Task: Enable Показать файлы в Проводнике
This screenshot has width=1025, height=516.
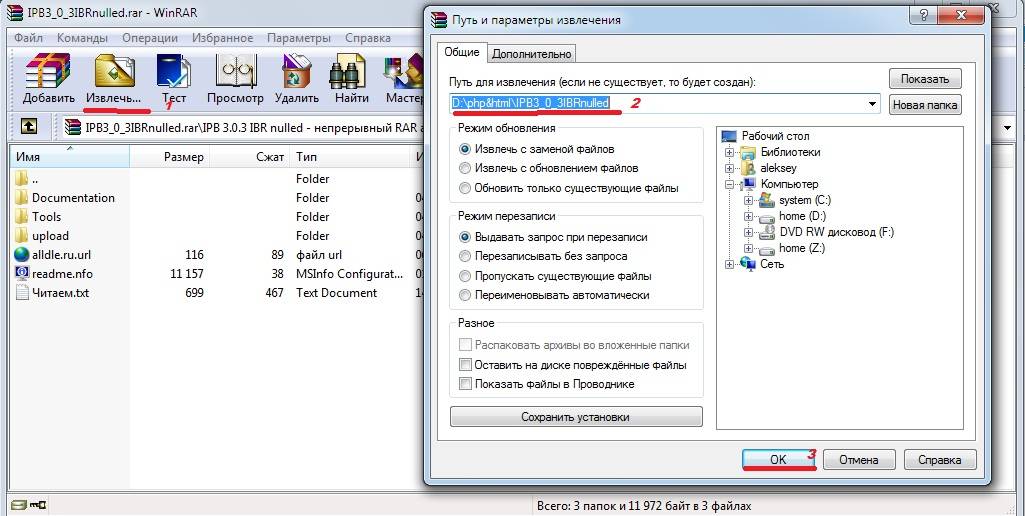Action: 465,384
